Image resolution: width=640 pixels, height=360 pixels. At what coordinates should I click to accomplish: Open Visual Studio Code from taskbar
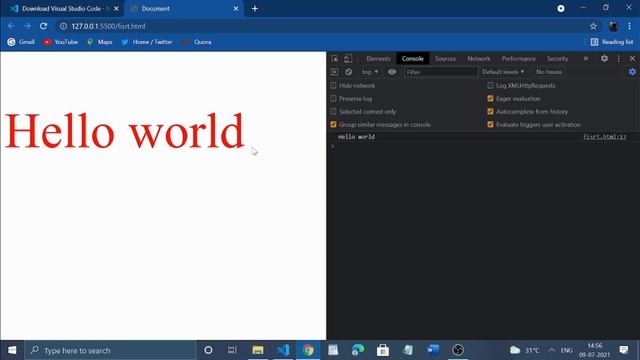coord(283,350)
